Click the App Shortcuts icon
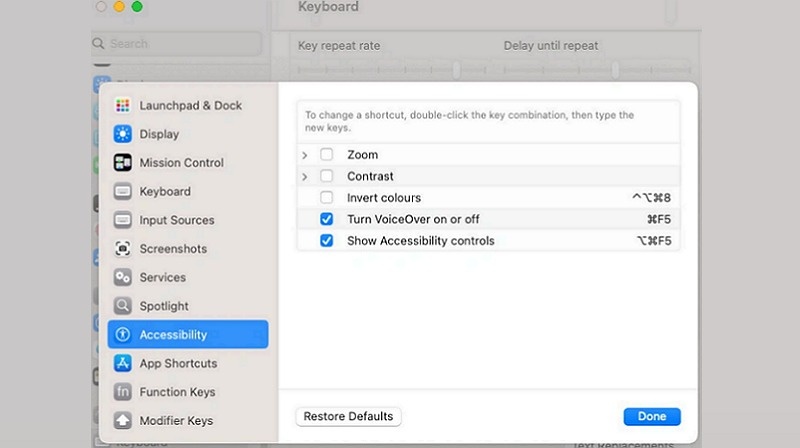Image resolution: width=800 pixels, height=448 pixels. [122, 363]
